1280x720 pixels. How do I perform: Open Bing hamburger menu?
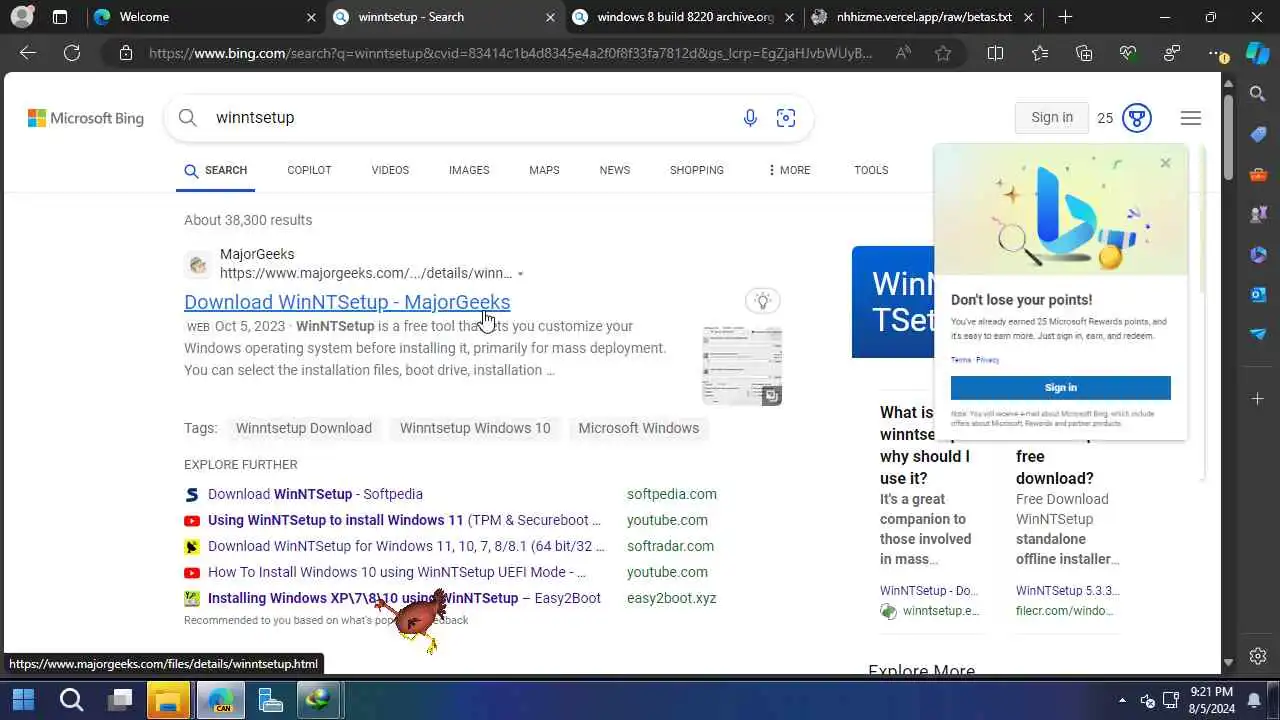1190,118
